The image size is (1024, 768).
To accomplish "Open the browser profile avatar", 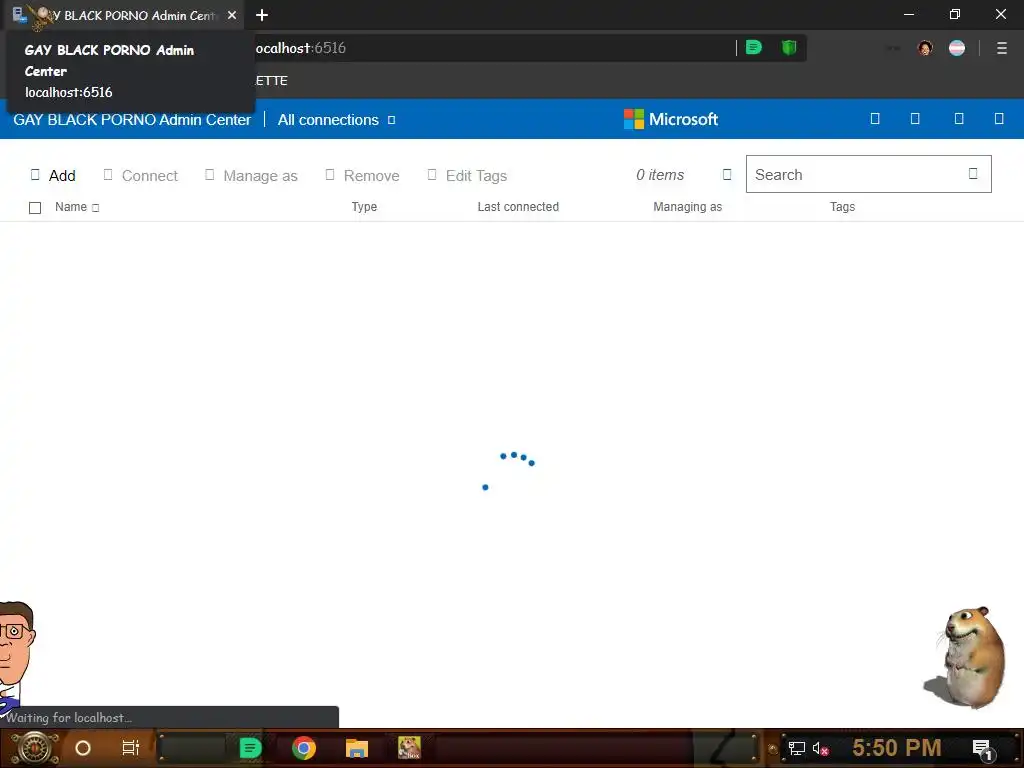I will (x=925, y=48).
